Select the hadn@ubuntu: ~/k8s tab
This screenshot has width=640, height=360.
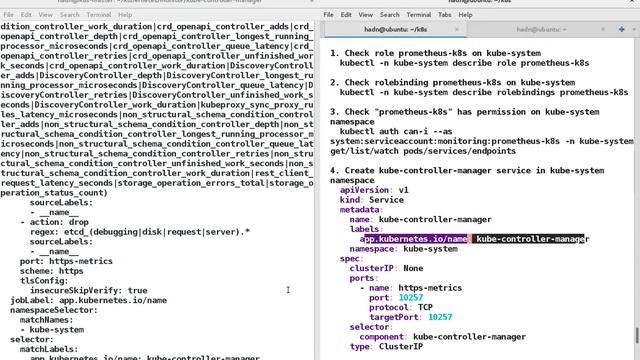click(395, 29)
